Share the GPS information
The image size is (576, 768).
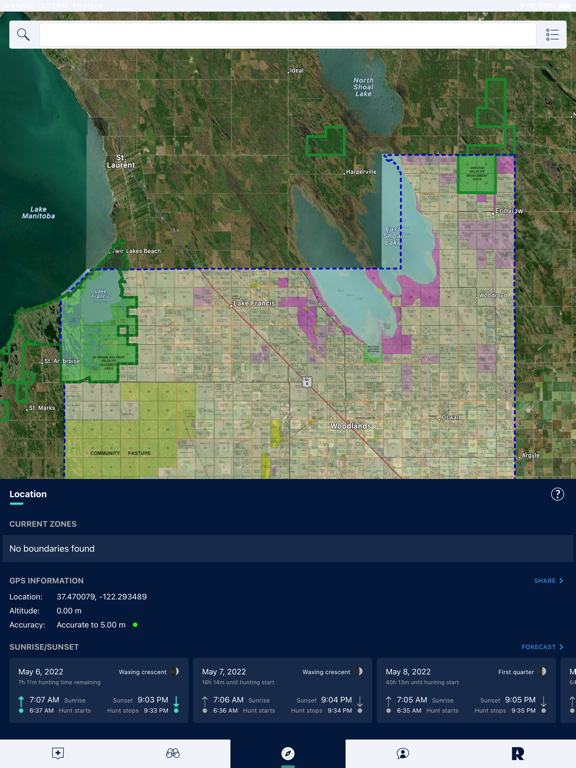coord(549,580)
